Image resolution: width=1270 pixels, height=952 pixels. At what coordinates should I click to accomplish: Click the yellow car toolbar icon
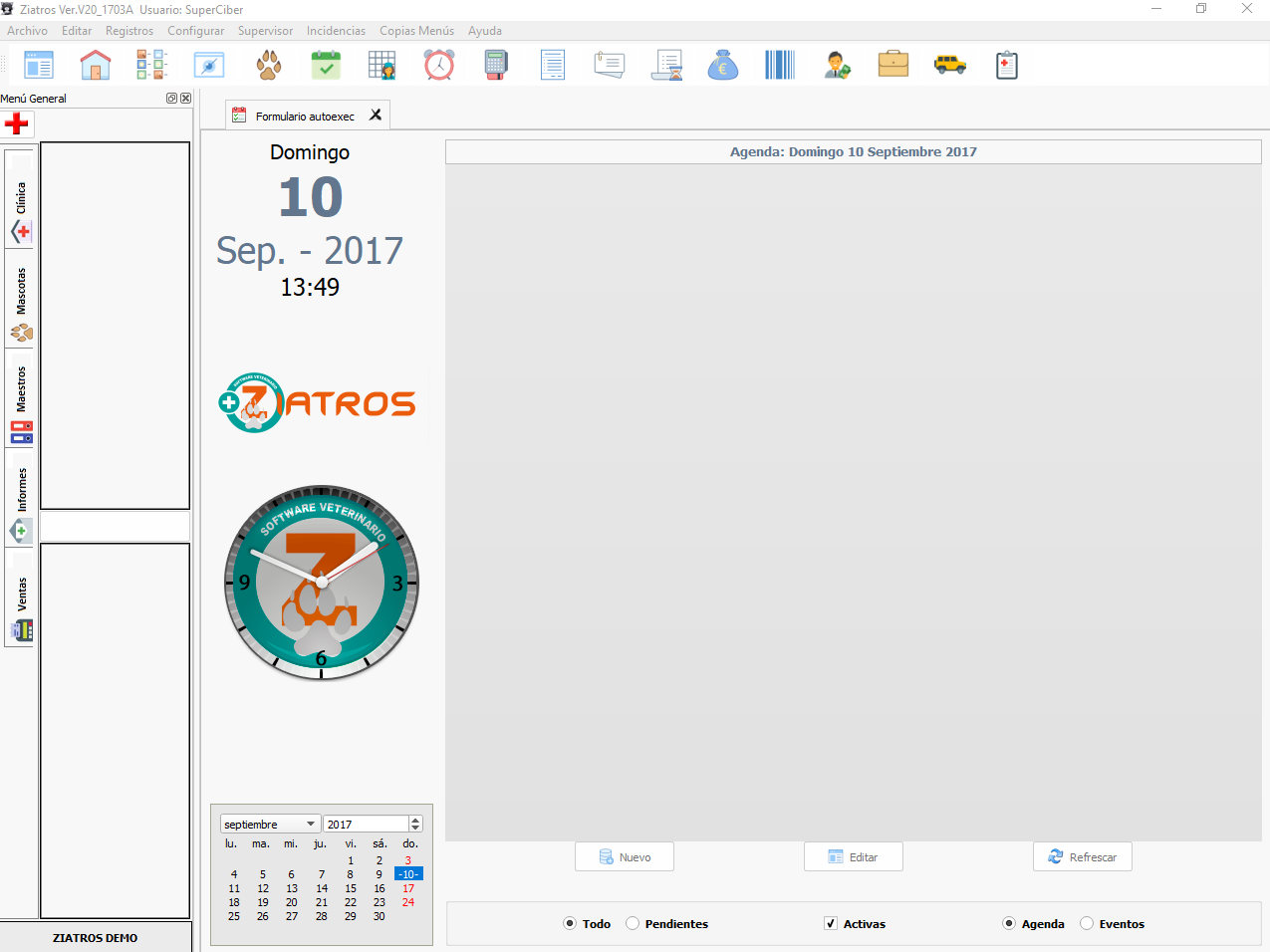click(x=950, y=66)
